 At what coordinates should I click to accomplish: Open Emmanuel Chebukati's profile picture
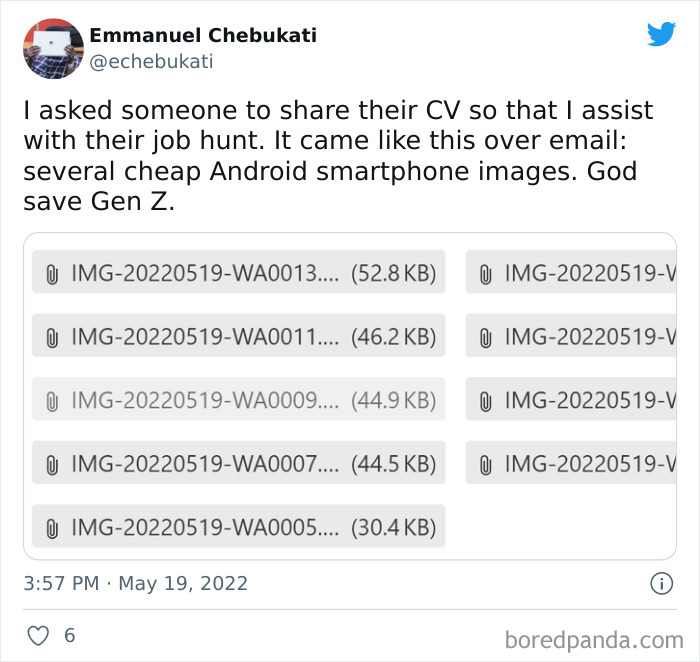coord(53,48)
